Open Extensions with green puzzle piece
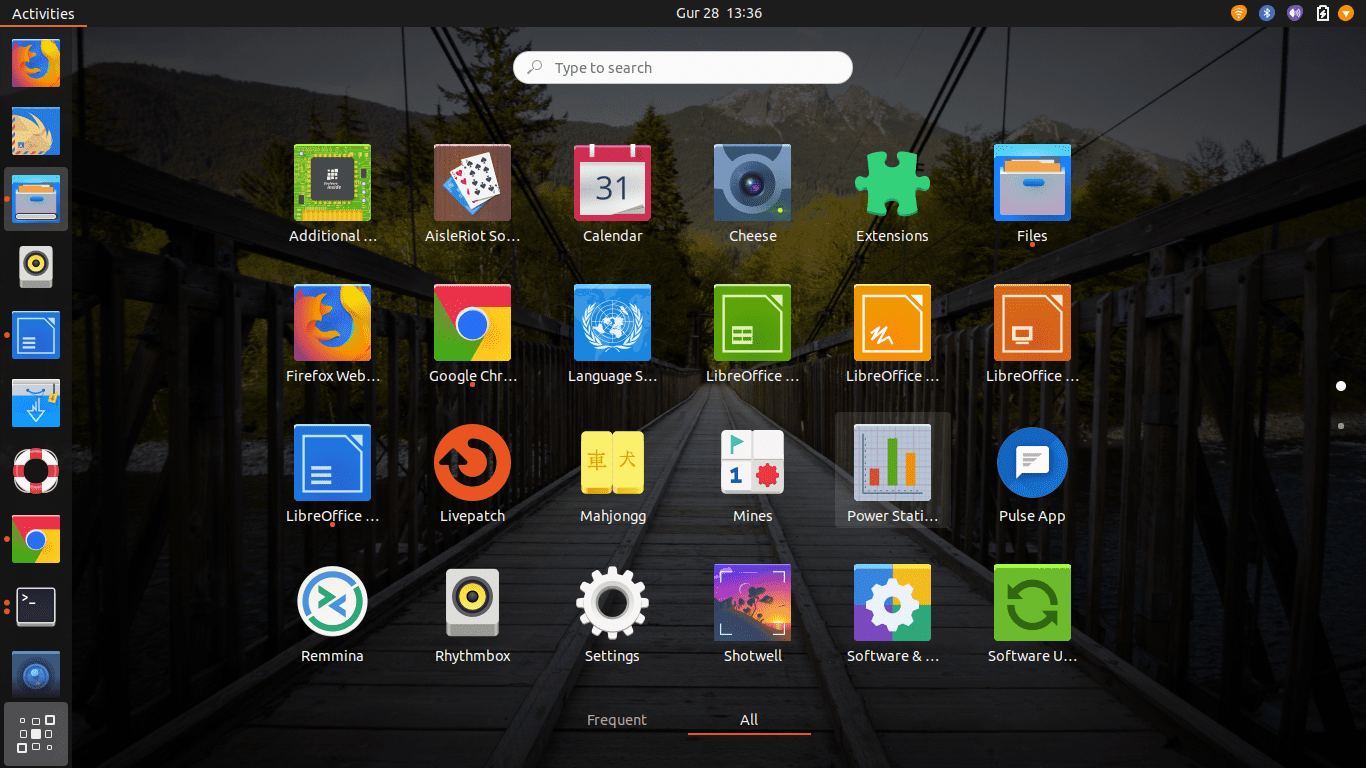1366x768 pixels. coord(892,183)
